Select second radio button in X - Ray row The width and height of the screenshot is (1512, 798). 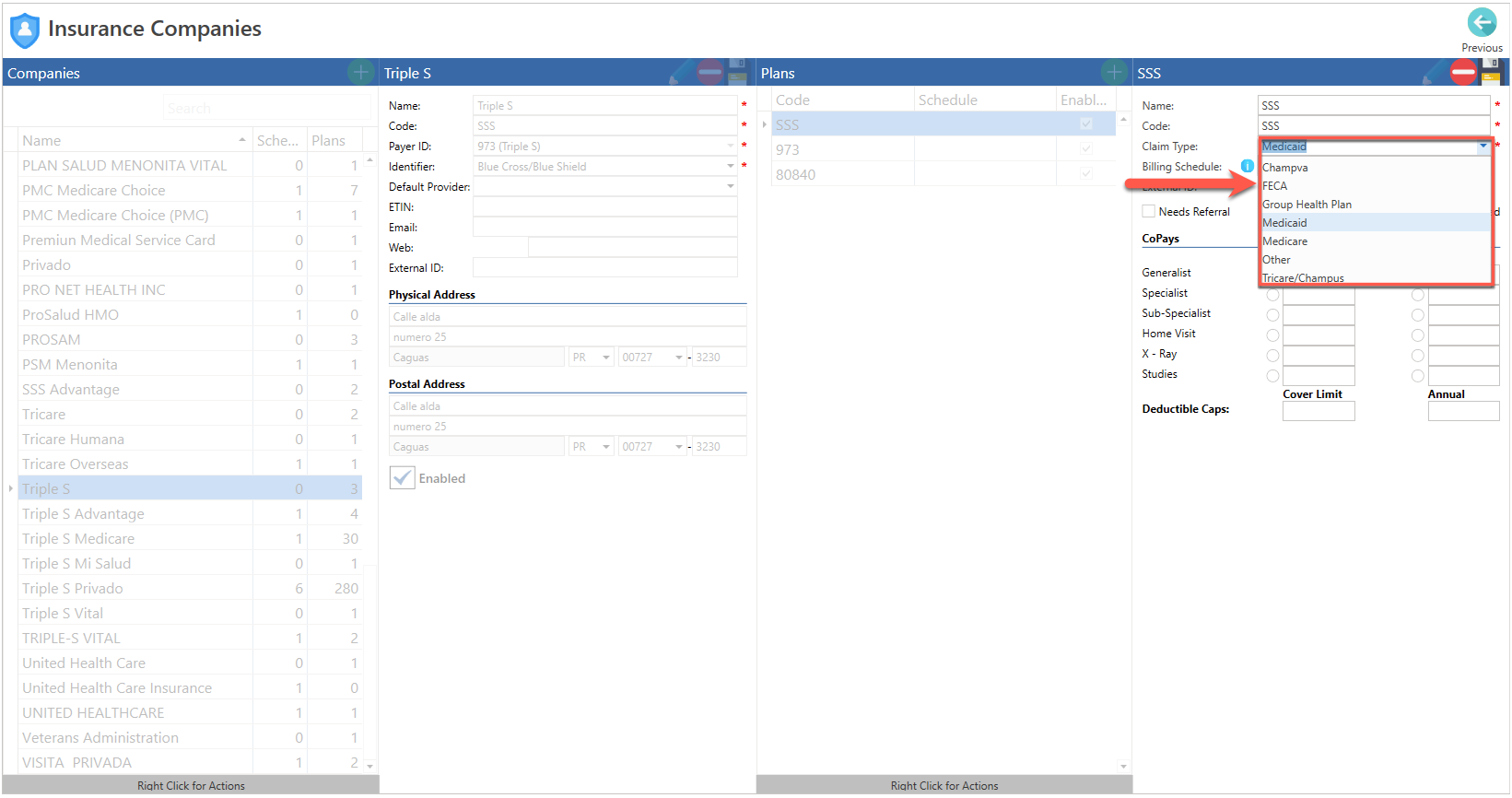click(x=1418, y=356)
